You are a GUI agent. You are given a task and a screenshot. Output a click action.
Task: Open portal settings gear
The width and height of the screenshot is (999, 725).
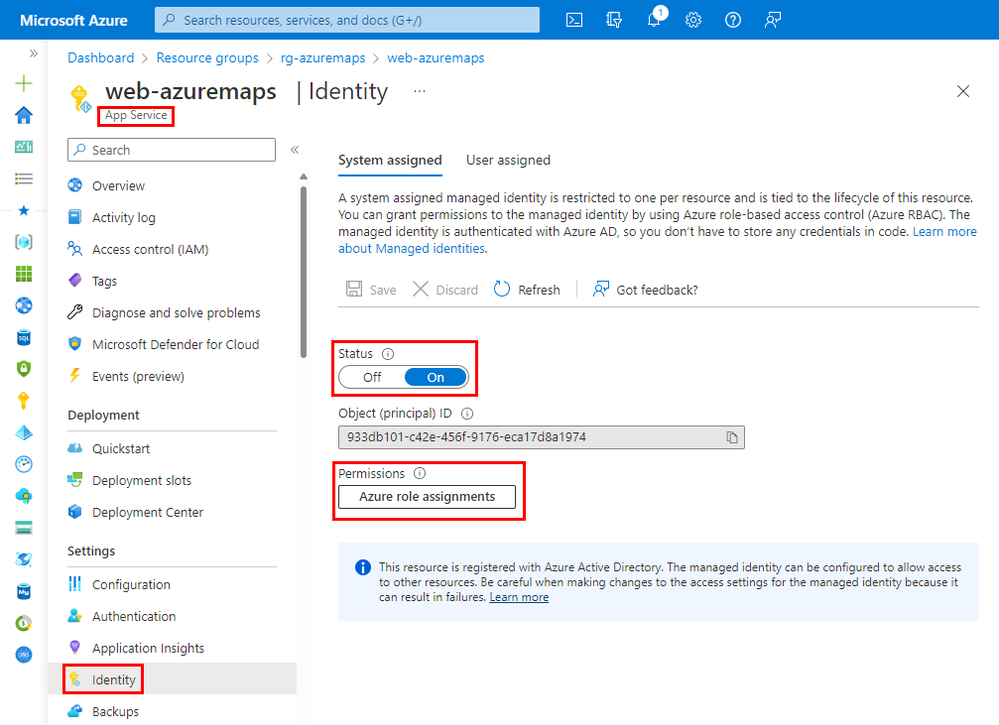click(693, 20)
